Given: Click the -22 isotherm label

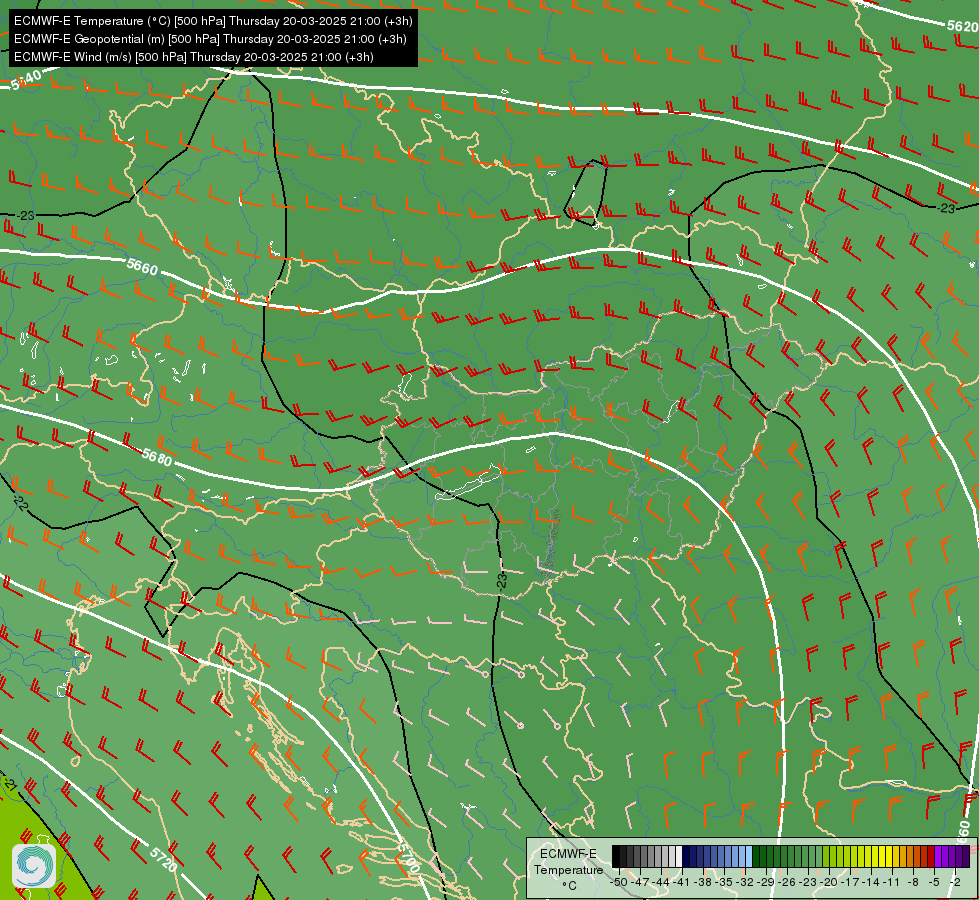Looking at the screenshot, I should (x=19, y=503).
